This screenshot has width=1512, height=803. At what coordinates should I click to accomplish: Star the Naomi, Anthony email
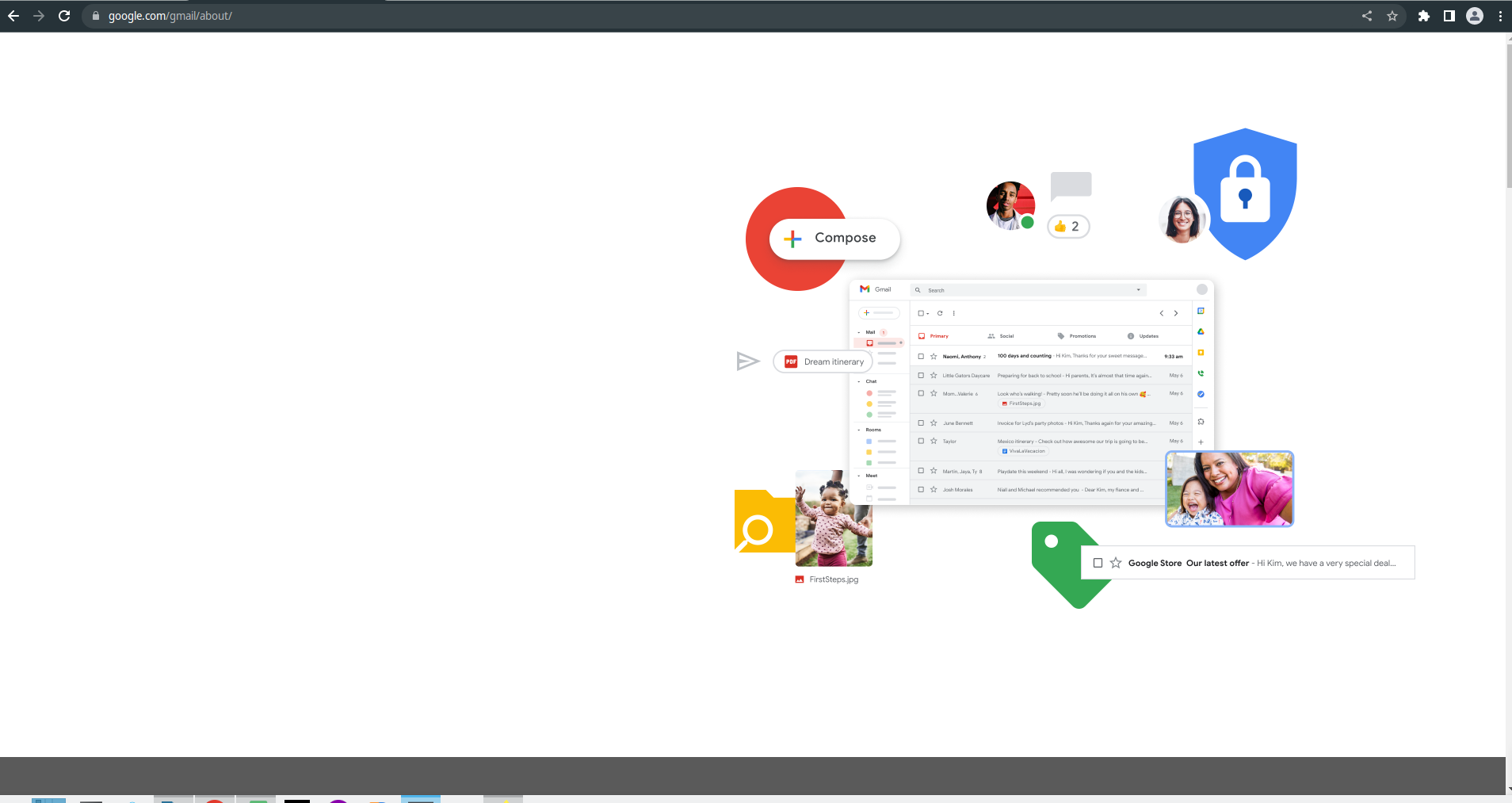(x=934, y=357)
